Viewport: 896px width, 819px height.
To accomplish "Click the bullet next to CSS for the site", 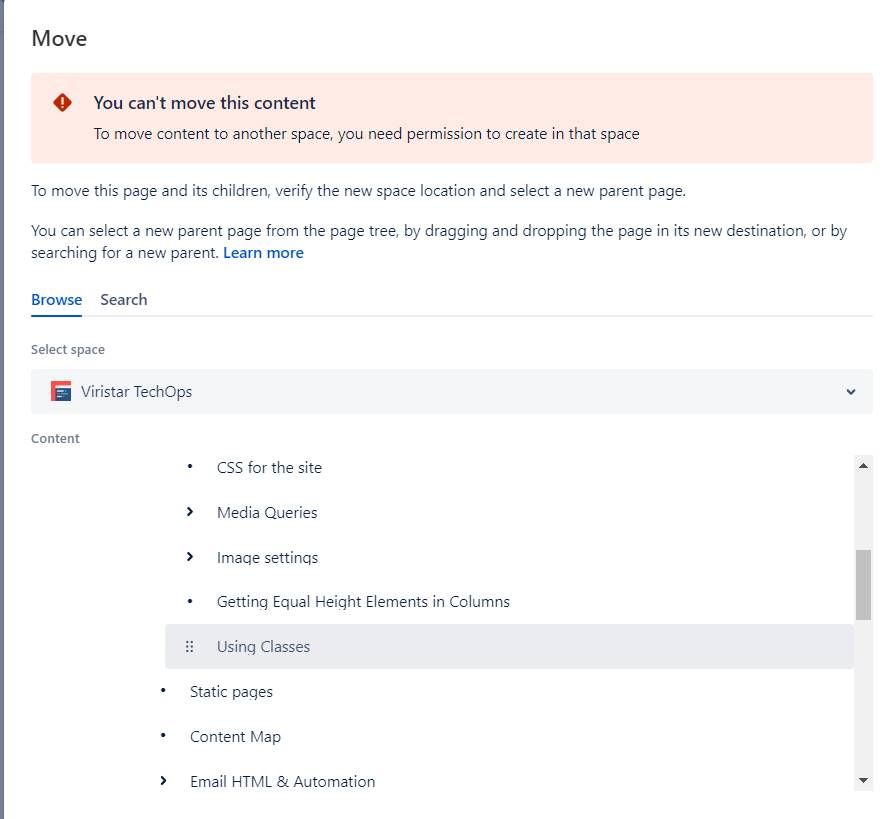I will pos(189,467).
